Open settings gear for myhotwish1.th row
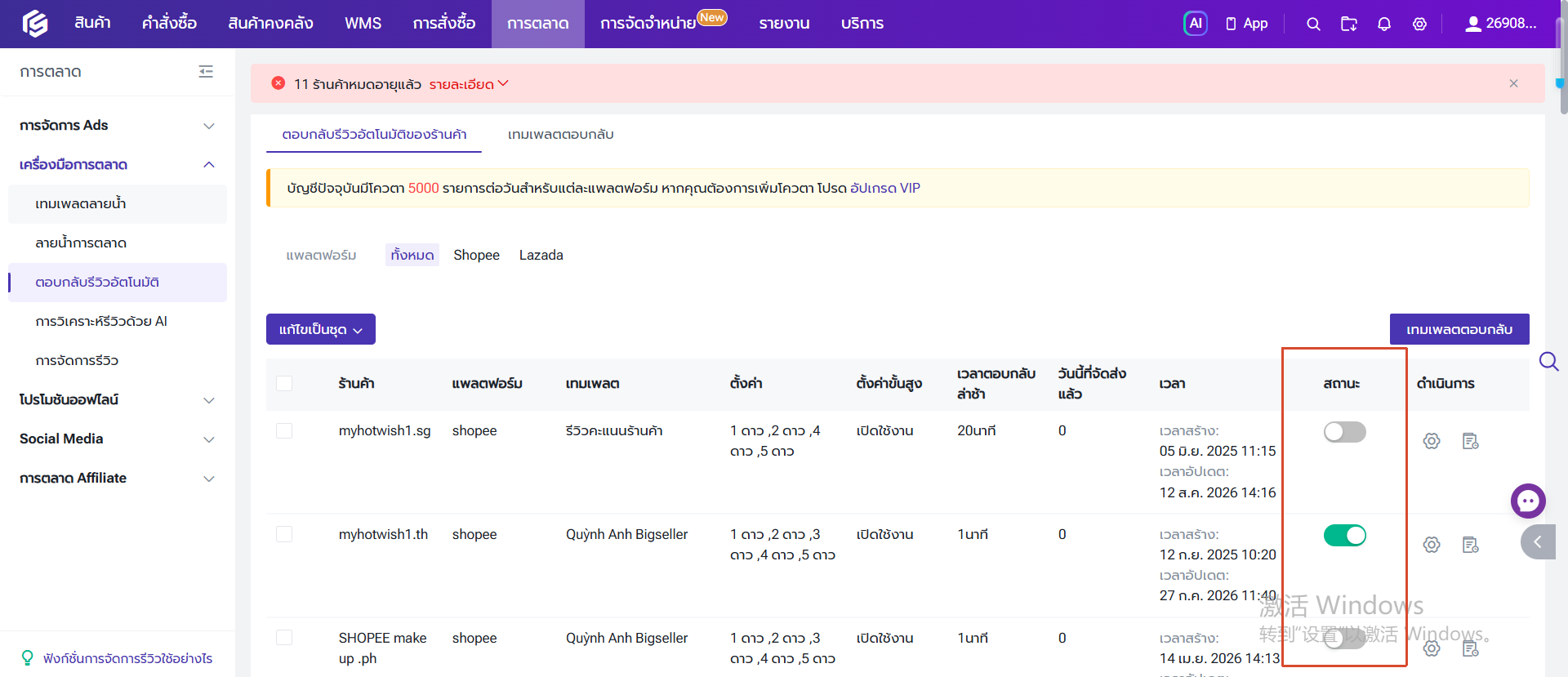The height and width of the screenshot is (677, 1568). 1432,545
